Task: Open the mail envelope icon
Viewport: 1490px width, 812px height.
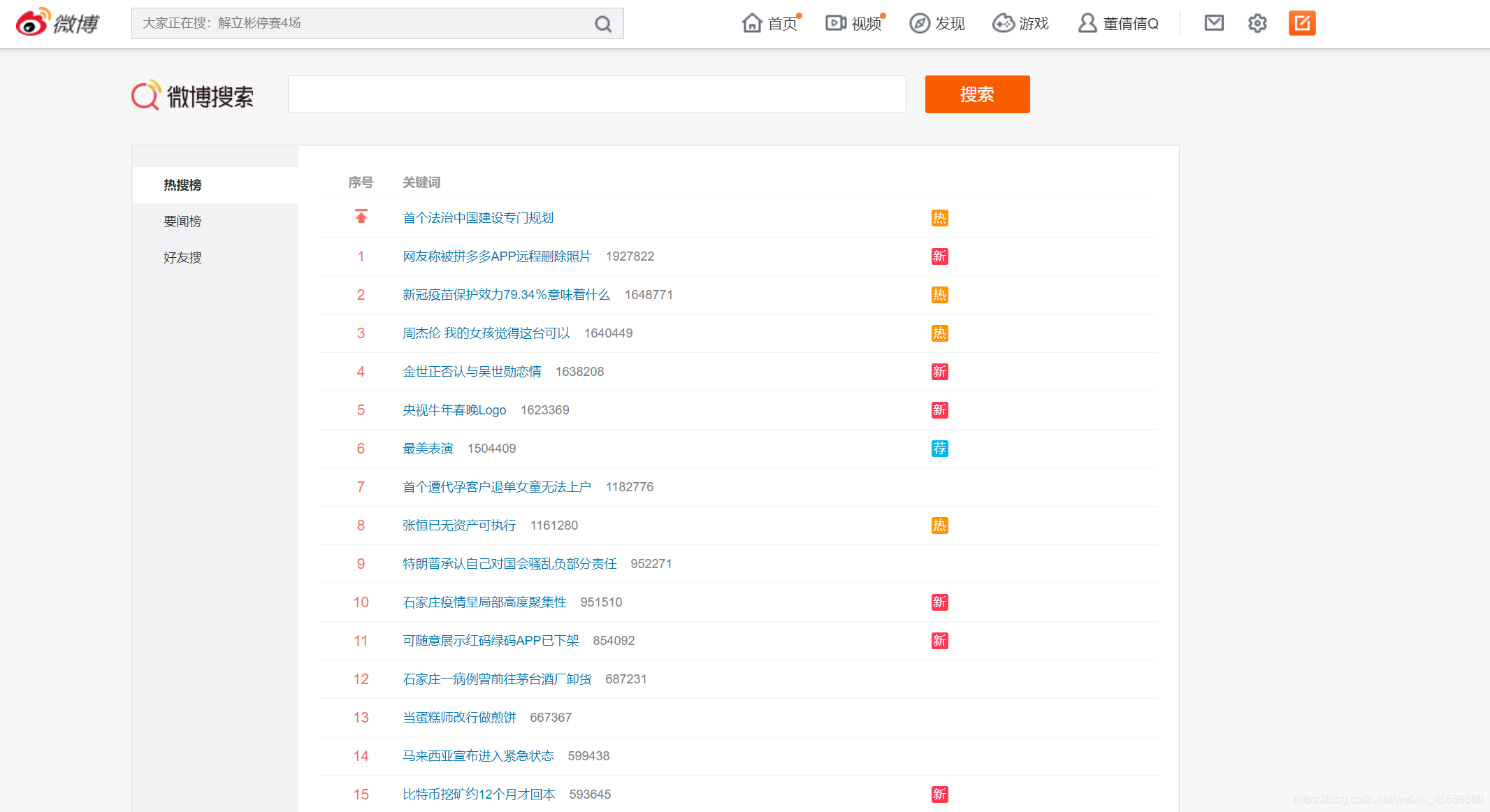Action: click(1214, 23)
